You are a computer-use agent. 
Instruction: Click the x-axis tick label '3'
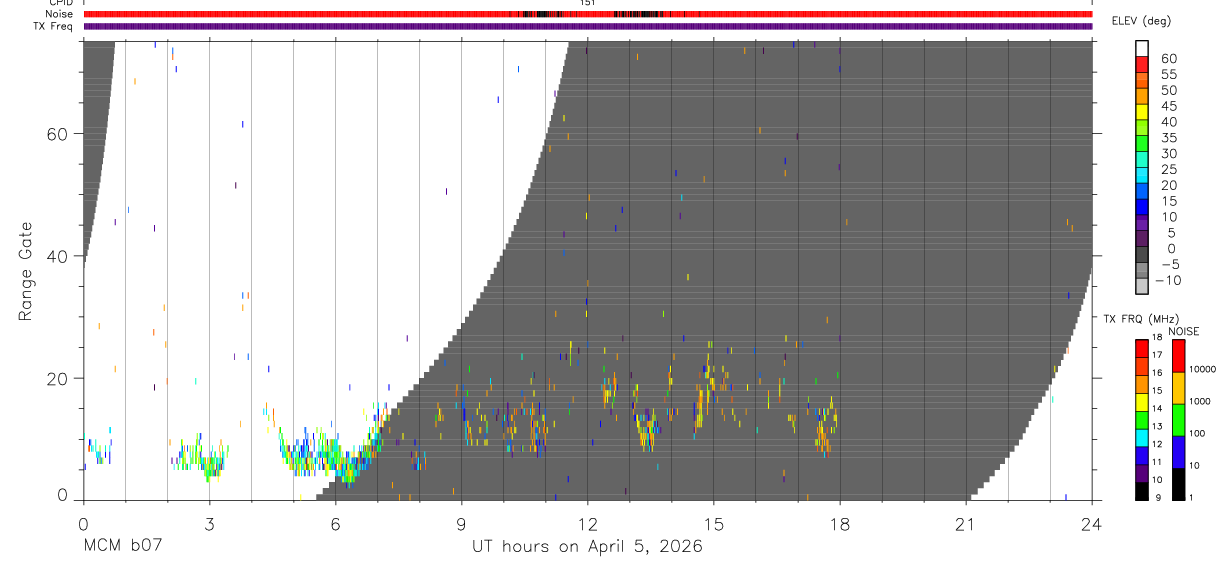[x=209, y=523]
